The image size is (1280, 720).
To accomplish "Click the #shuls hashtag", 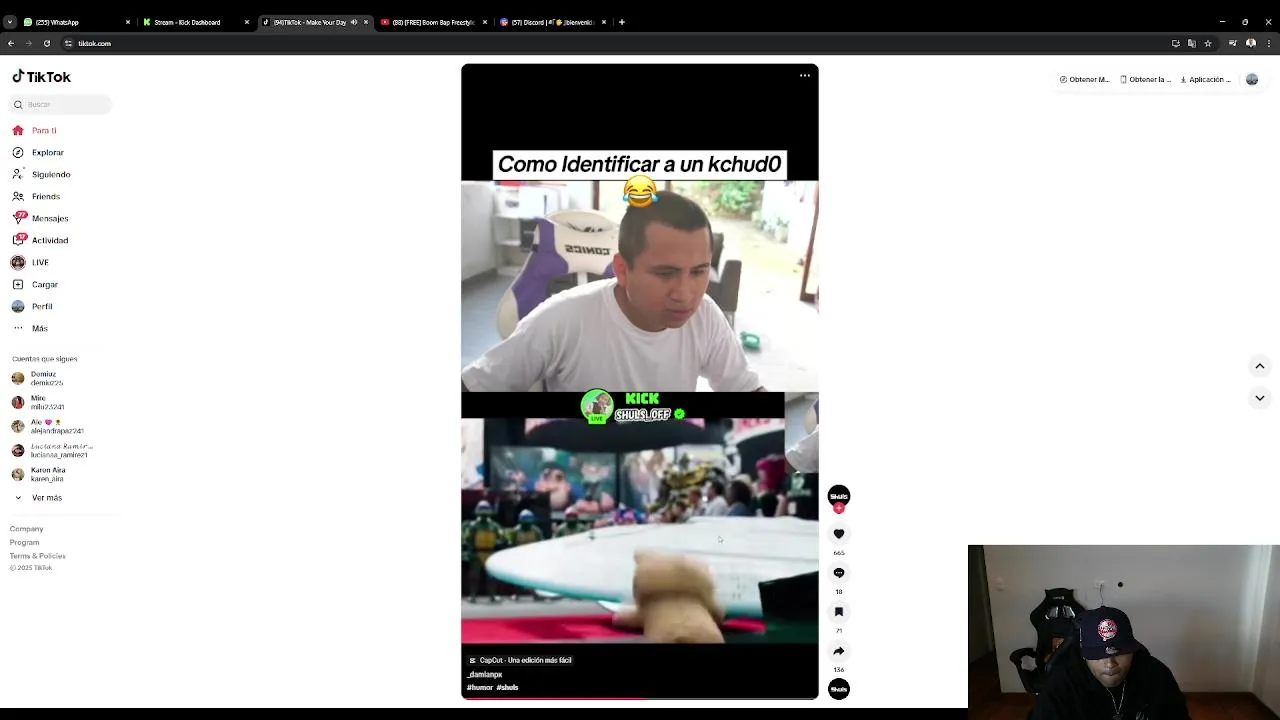I will (507, 687).
